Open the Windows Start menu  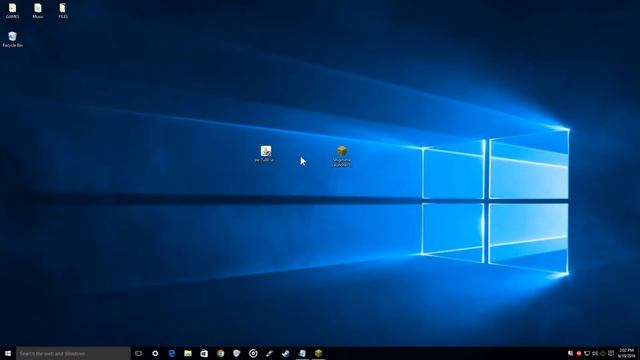click(x=8, y=353)
